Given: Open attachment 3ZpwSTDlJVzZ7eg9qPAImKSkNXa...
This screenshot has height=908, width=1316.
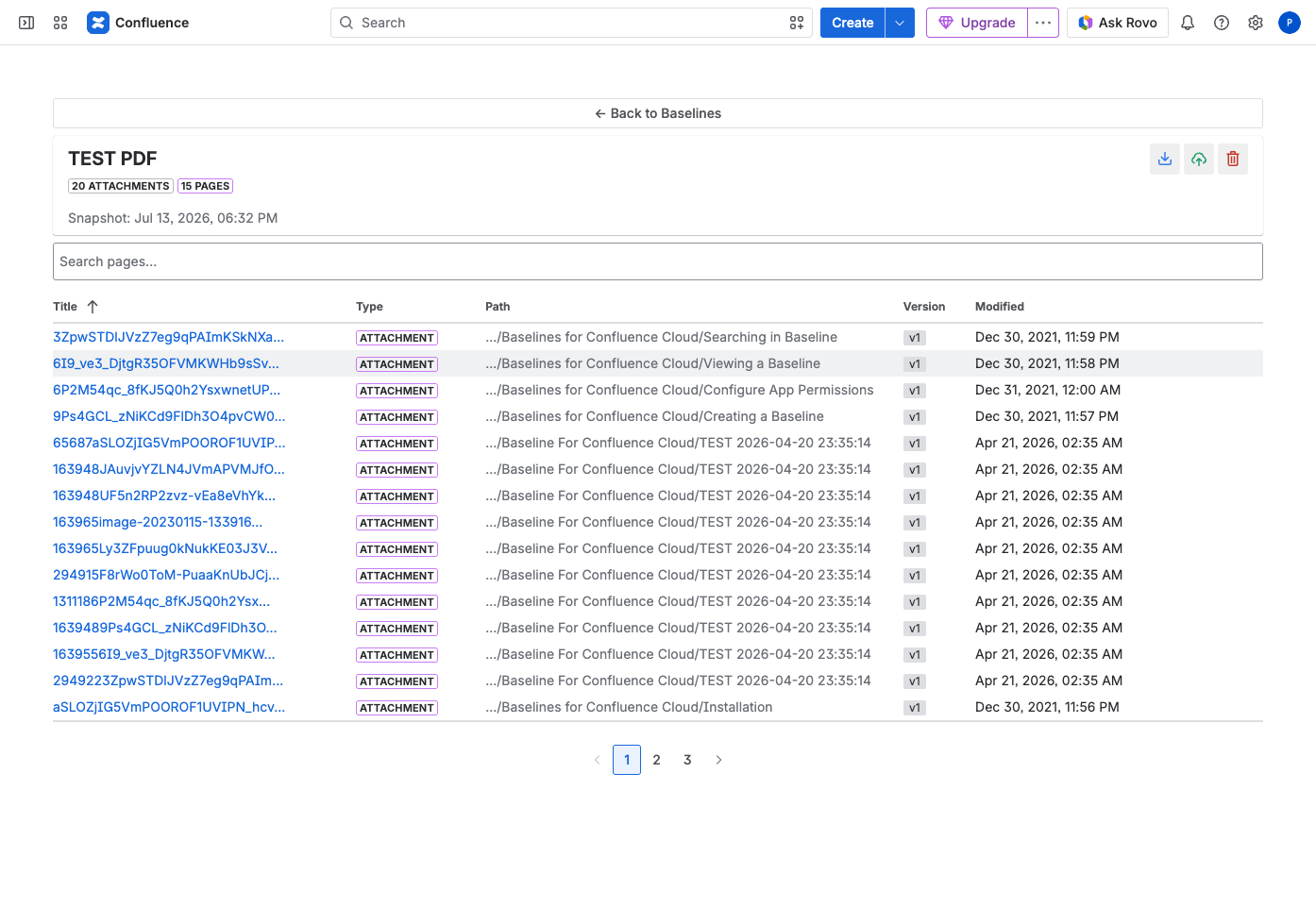Looking at the screenshot, I should (168, 337).
